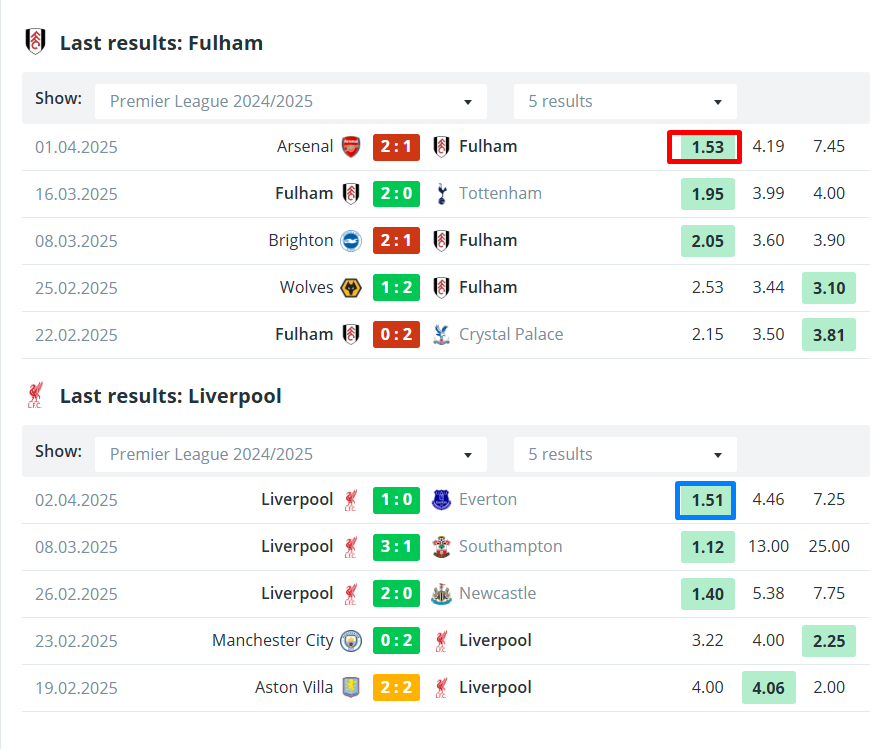This screenshot has width=877, height=749.
Task: Click the Wolves club badge
Action: (x=351, y=288)
